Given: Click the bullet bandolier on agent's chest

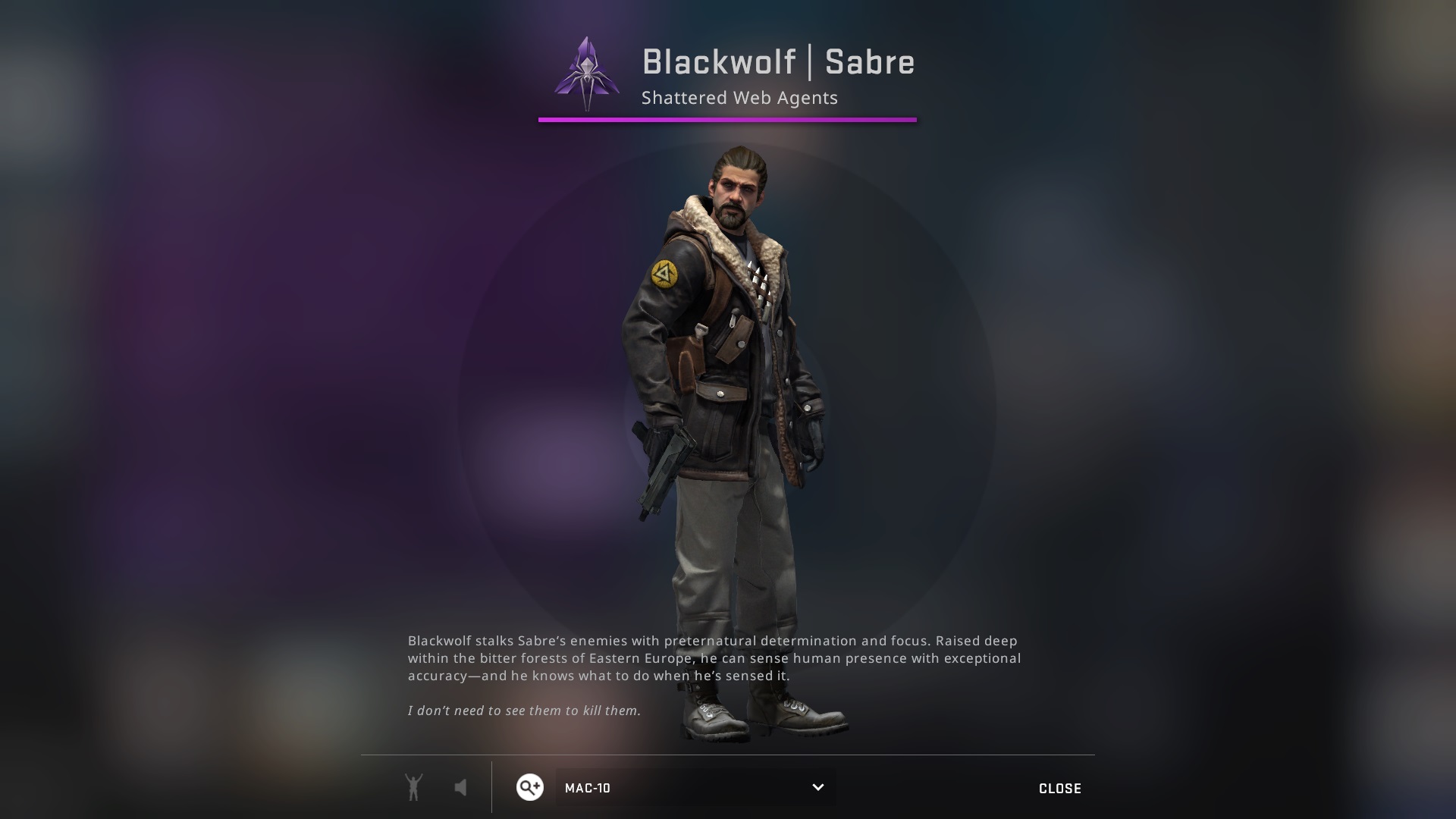Looking at the screenshot, I should click(760, 284).
